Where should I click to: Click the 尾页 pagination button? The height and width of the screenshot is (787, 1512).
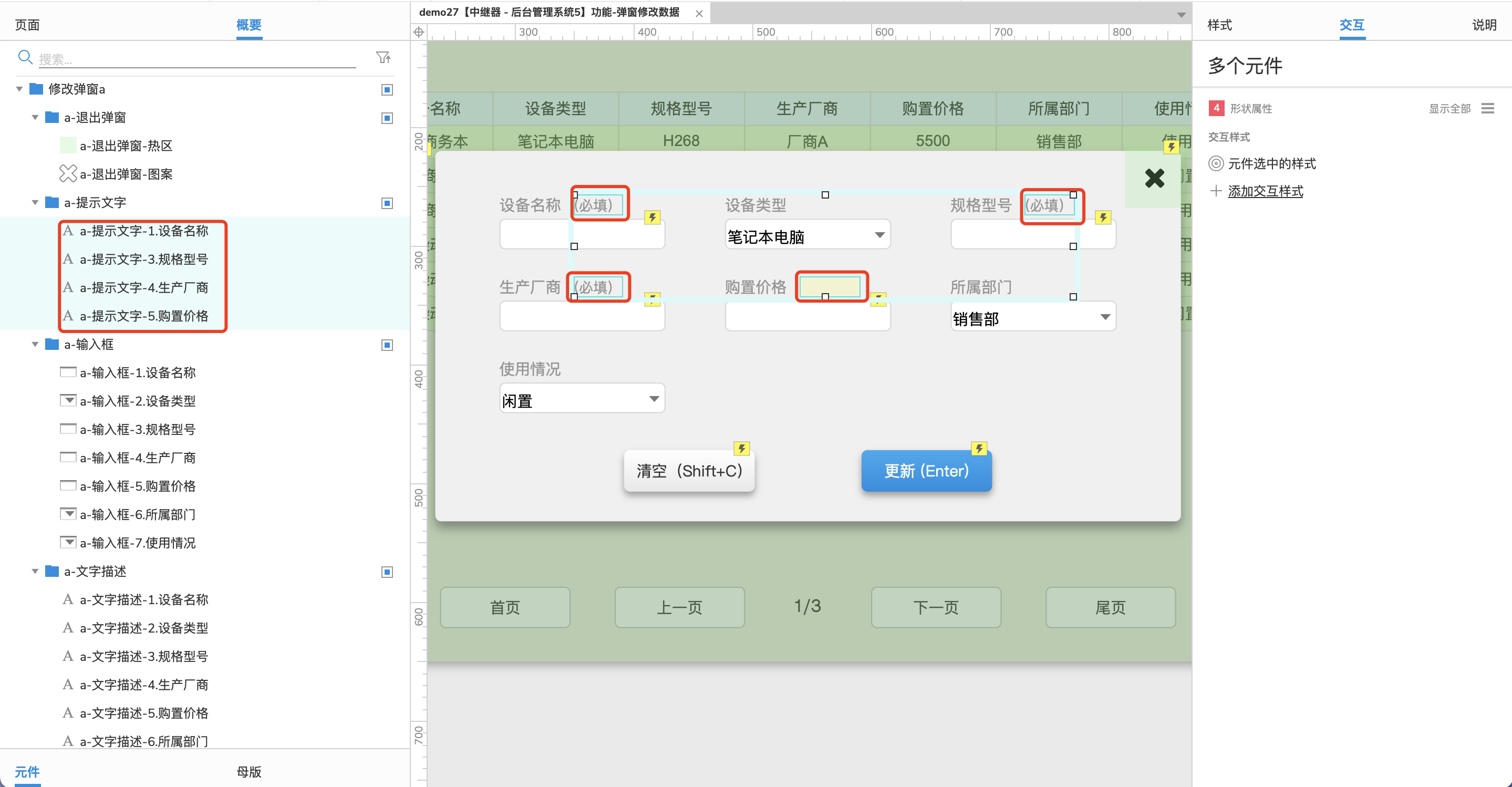pyautogui.click(x=1110, y=607)
